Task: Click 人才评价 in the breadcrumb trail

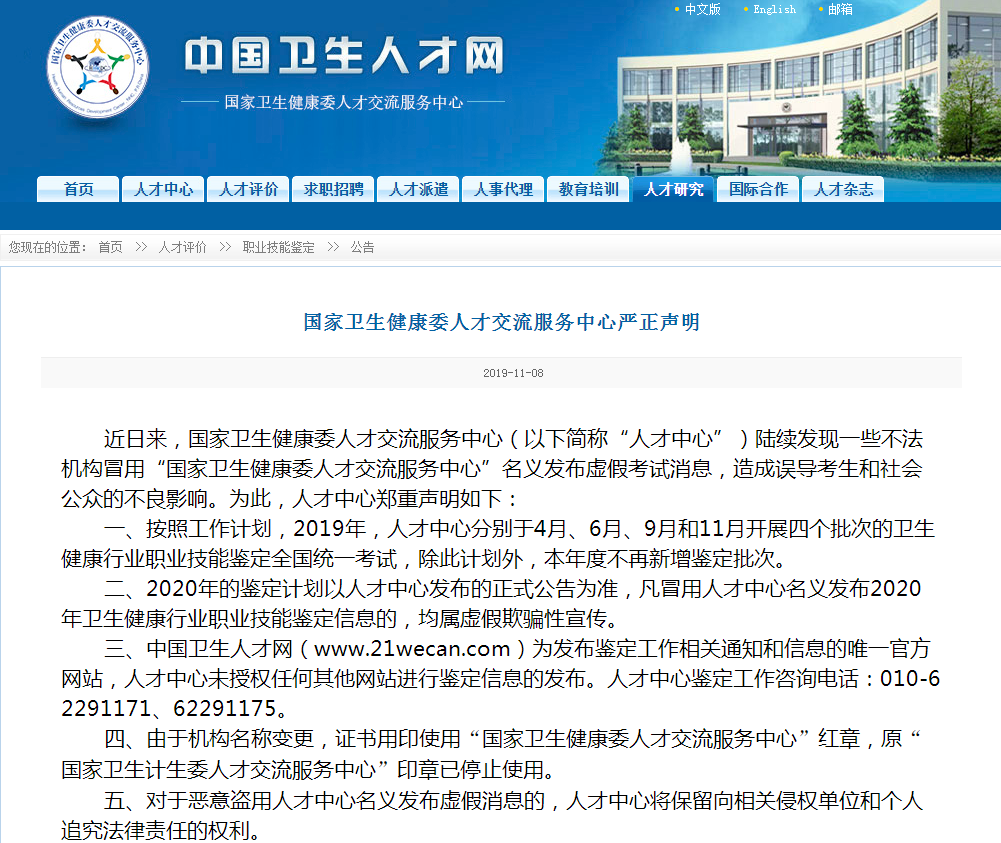Action: click(x=182, y=247)
